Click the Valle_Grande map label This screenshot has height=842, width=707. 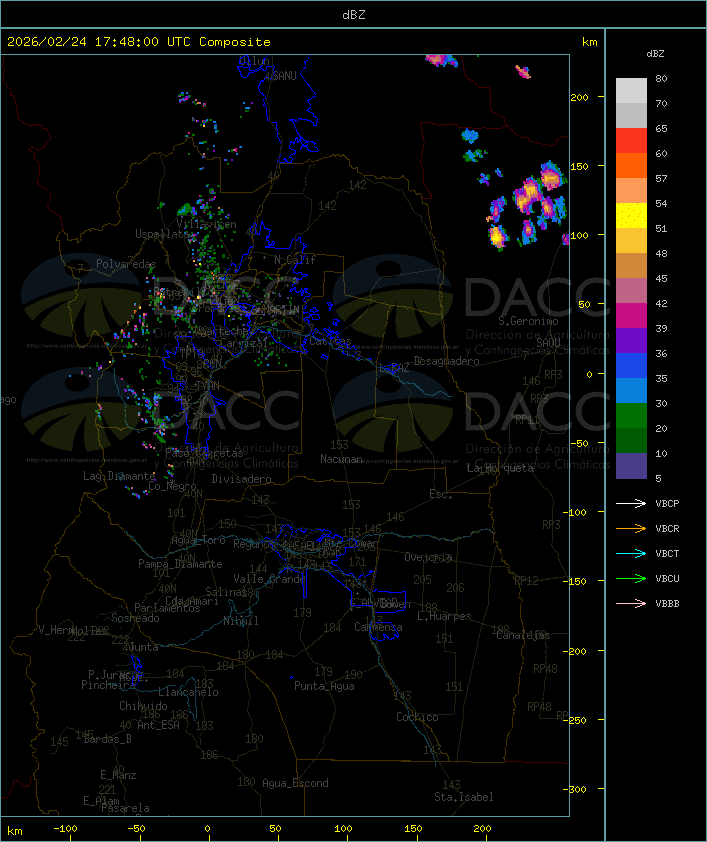click(x=269, y=579)
